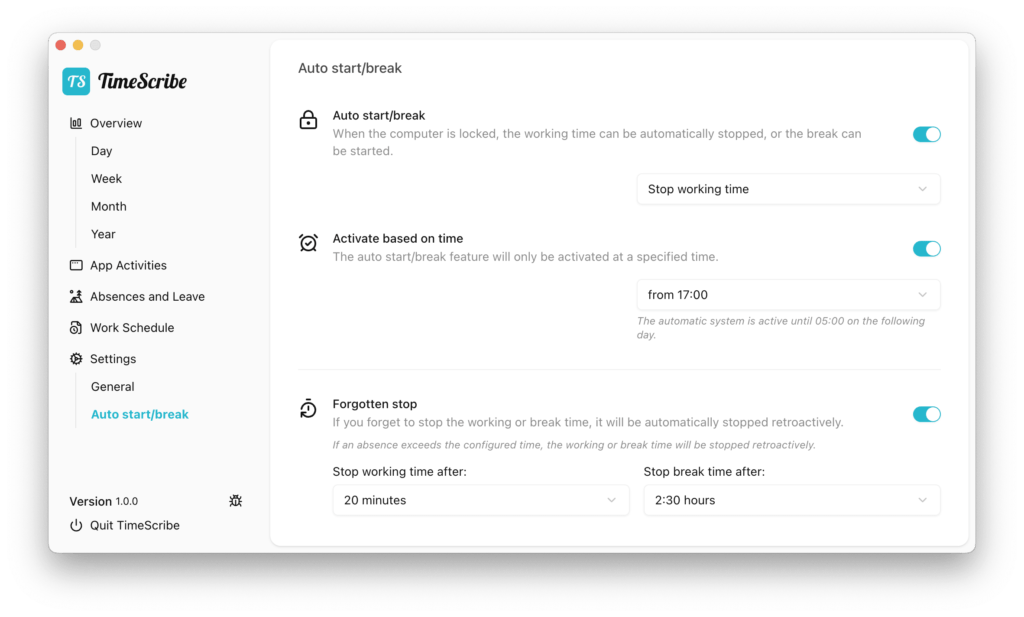Click the bug report icon beside version

pyautogui.click(x=235, y=501)
